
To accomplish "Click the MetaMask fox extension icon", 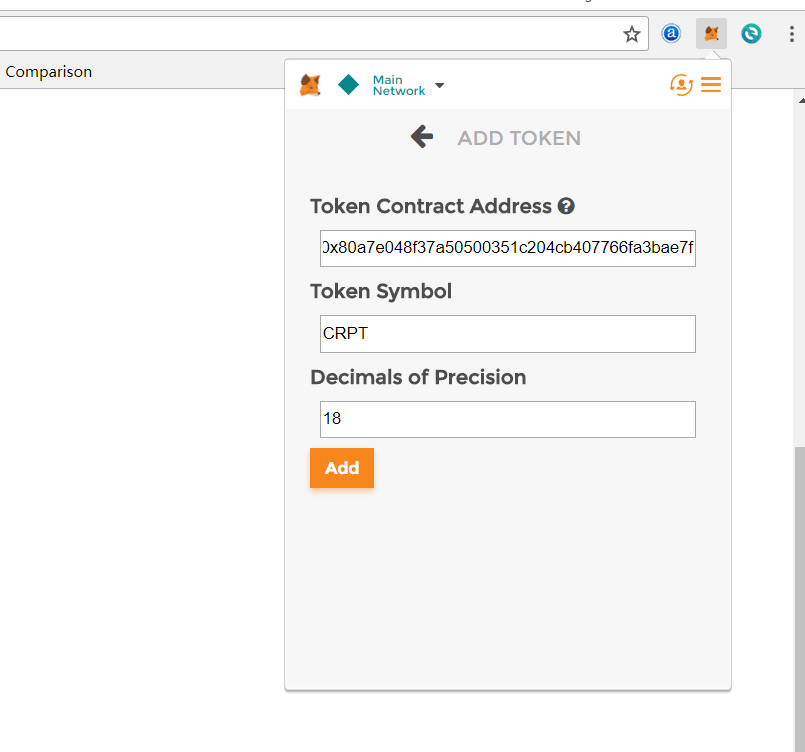I will click(711, 34).
